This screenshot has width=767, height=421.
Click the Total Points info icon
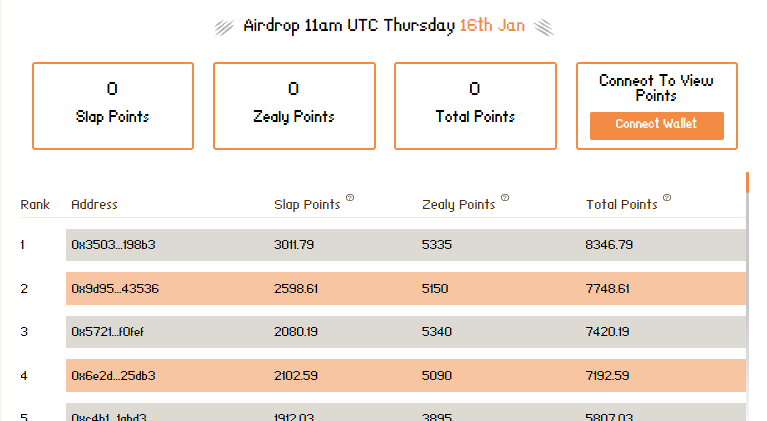[667, 198]
